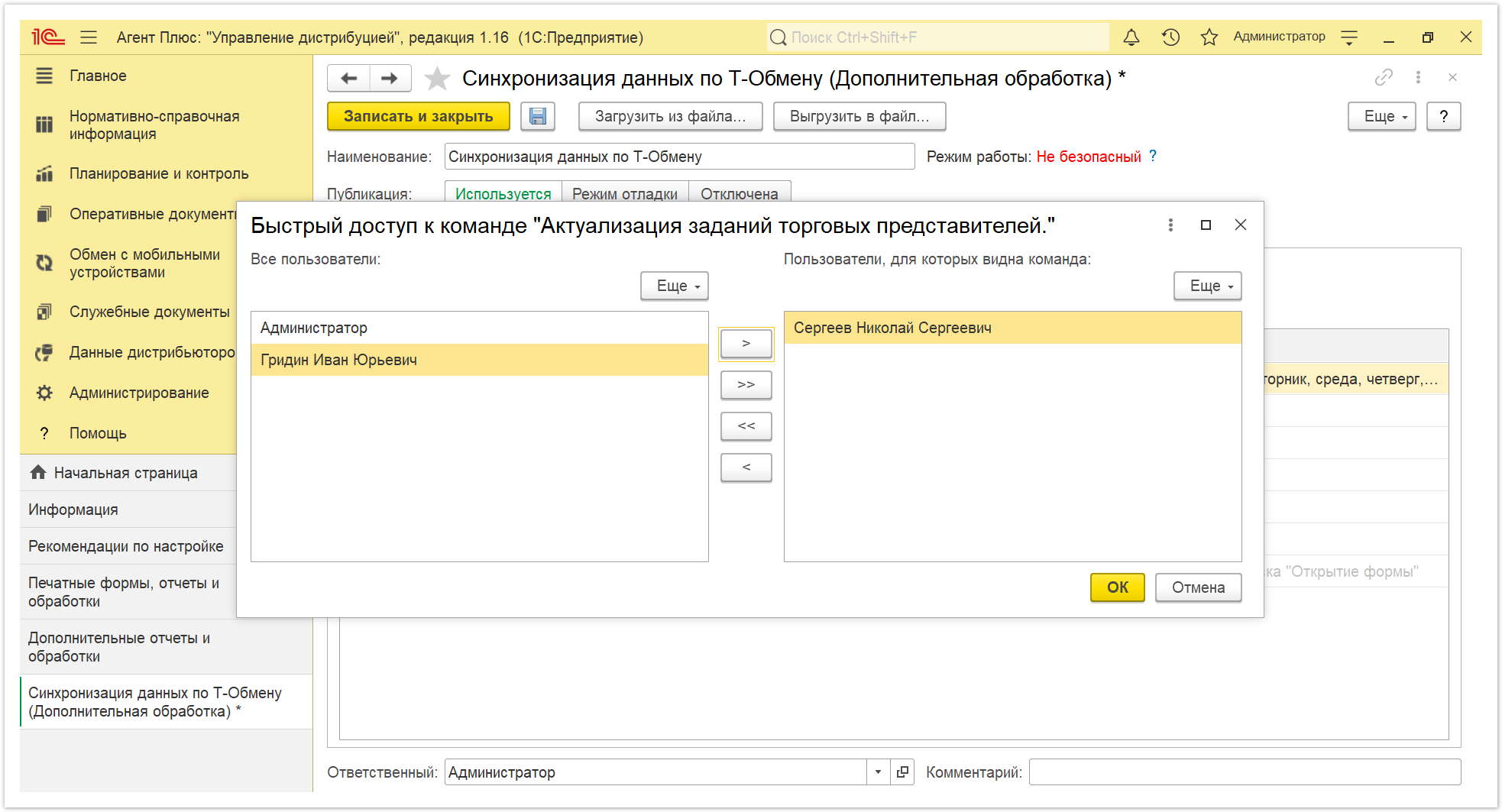Set publication to Используется
1502x812 pixels.
(x=503, y=192)
